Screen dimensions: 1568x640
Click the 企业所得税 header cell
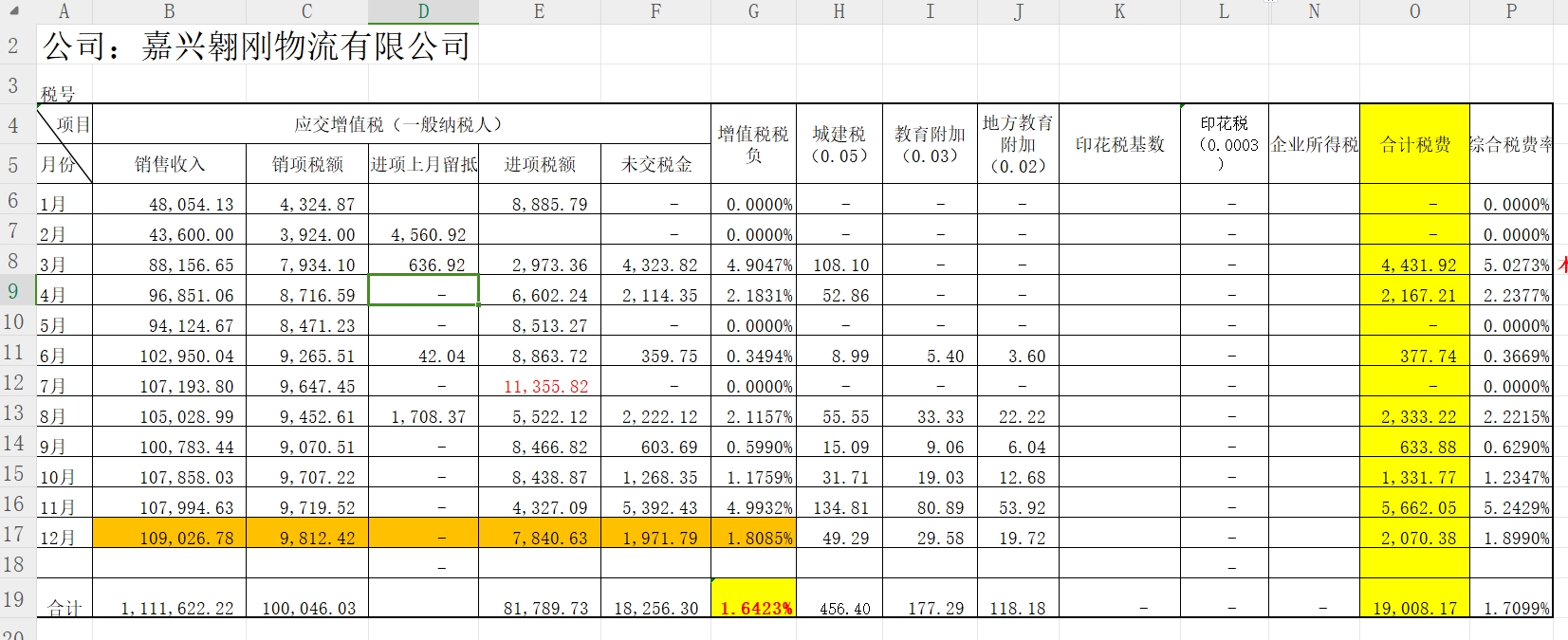1315,144
